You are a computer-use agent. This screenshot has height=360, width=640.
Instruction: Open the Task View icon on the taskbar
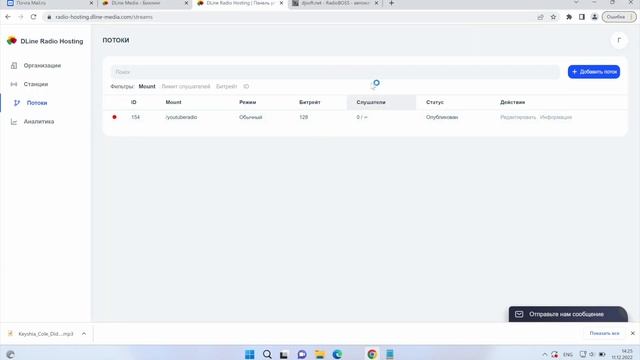click(284, 354)
